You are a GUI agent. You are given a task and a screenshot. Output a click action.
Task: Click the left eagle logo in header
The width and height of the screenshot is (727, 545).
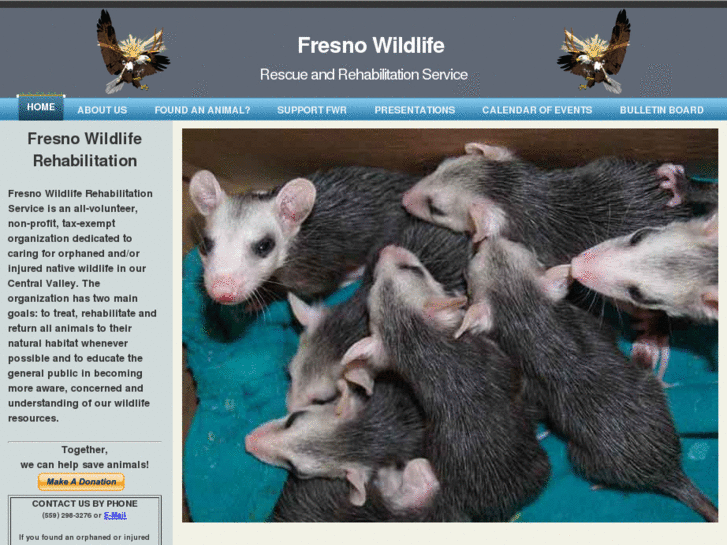click(x=133, y=51)
